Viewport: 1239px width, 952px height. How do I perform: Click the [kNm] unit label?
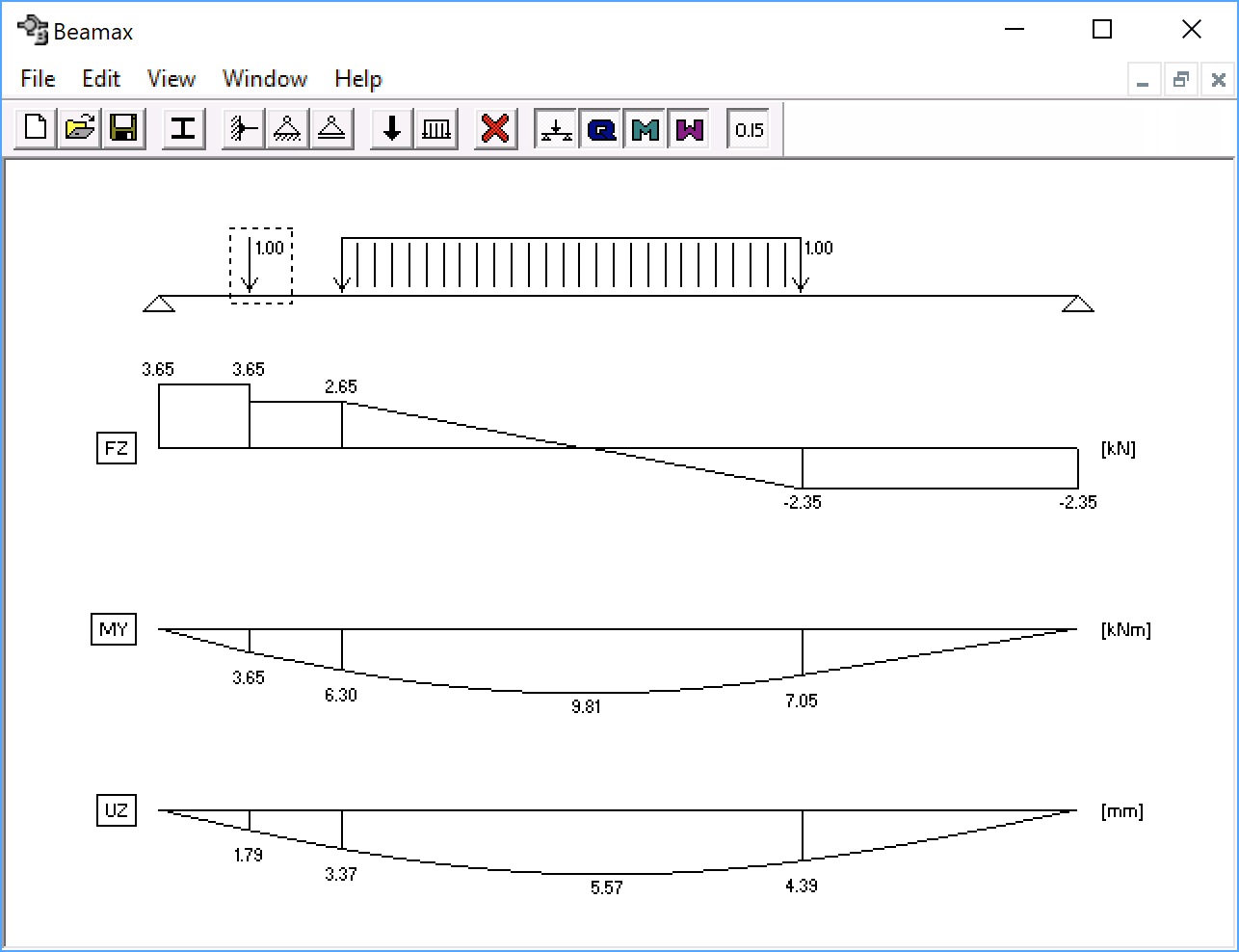[1126, 630]
